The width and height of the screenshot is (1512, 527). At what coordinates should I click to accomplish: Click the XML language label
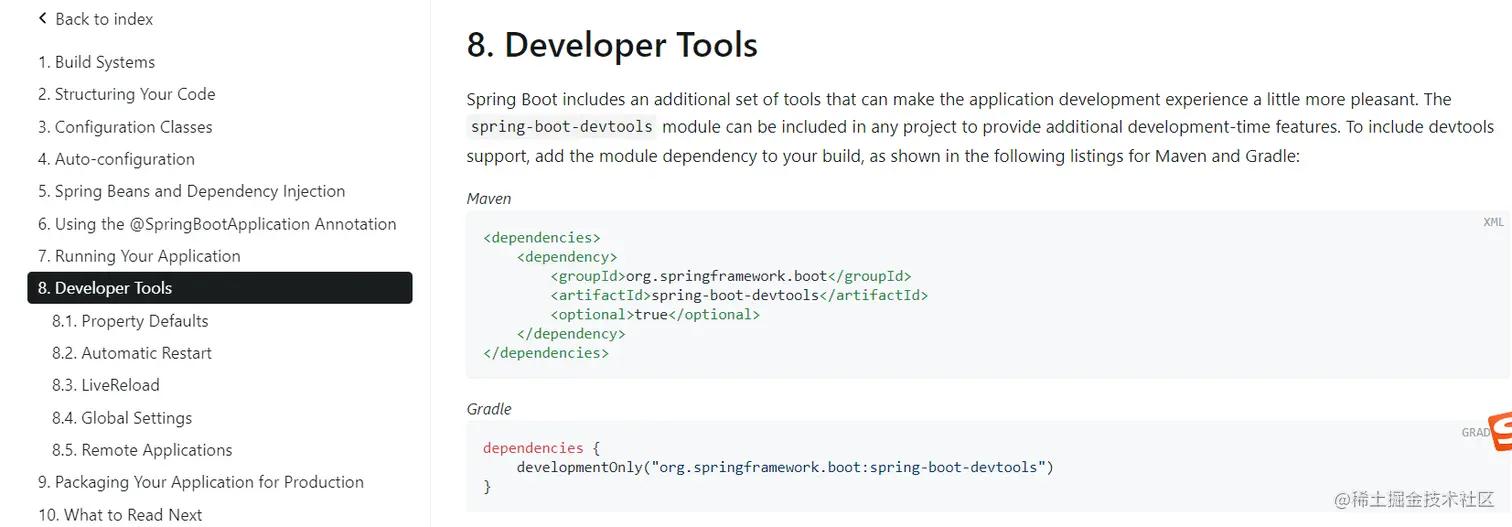[x=1493, y=222]
